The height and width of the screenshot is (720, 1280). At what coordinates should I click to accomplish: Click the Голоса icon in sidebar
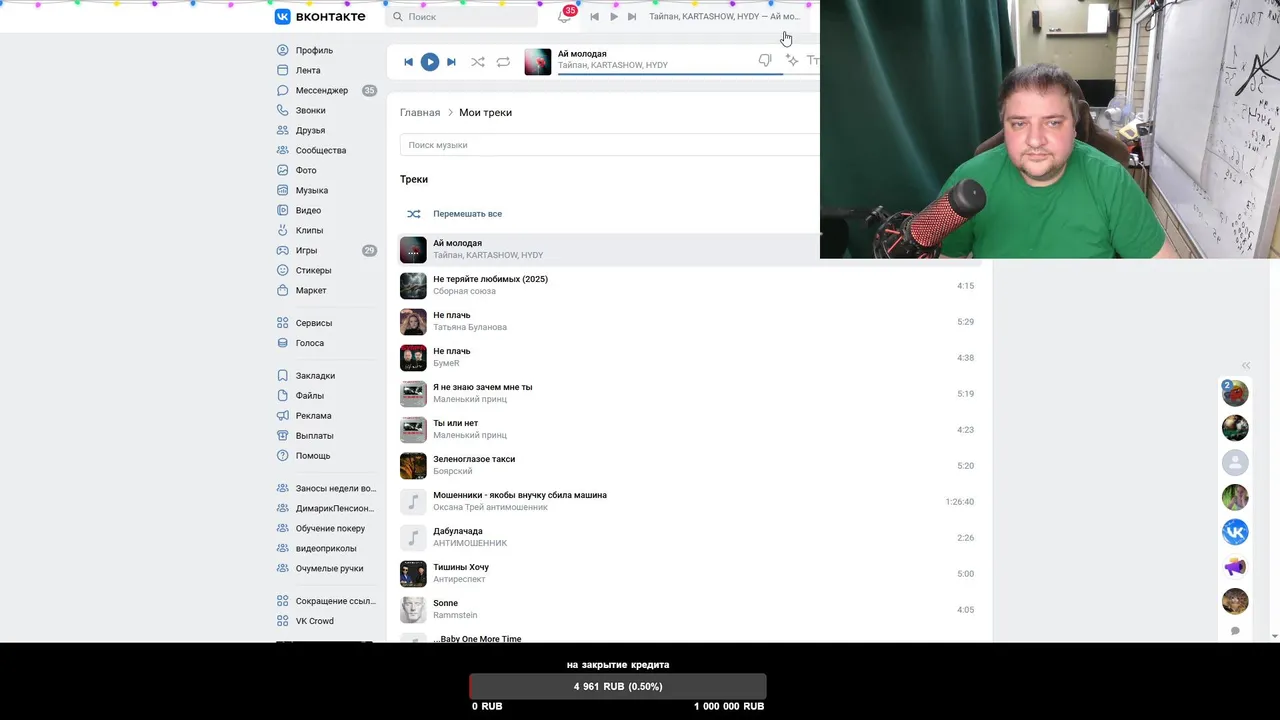tap(283, 343)
